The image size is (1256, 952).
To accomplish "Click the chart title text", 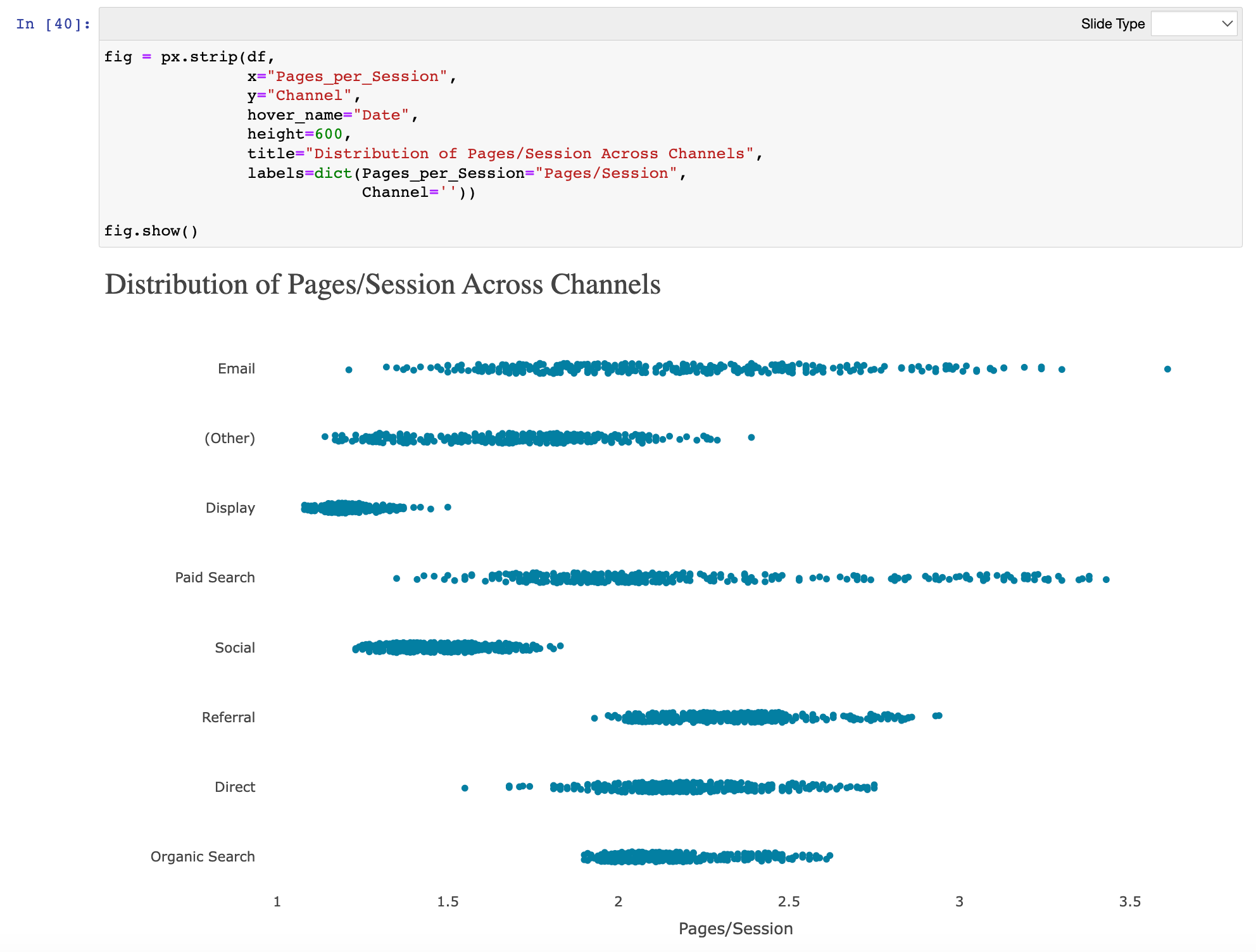I will point(382,284).
